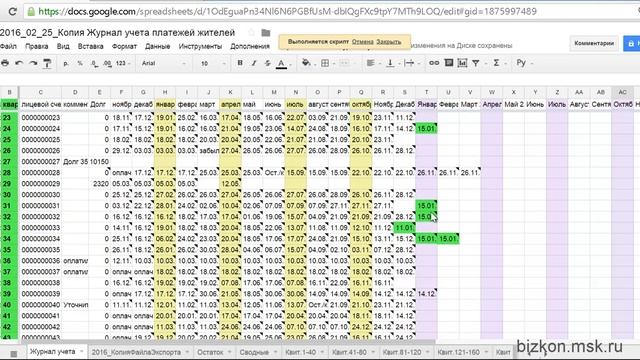Image resolution: width=640 pixels, height=360 pixels.
Task: Open 2016_КопияФайлаЭкспорта tab dropdown arrow
Action: (187, 352)
